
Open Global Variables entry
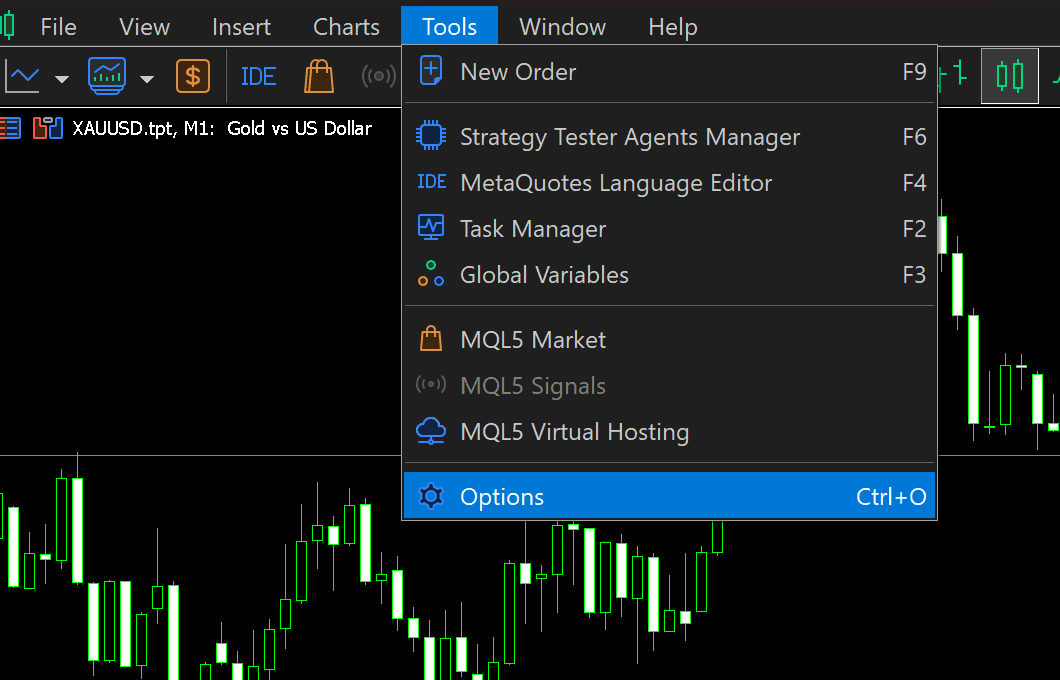coord(669,275)
